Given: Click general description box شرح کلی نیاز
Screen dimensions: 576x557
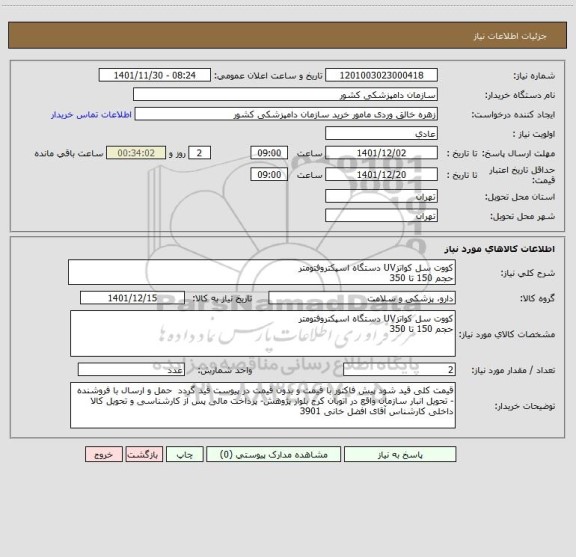Looking at the screenshot, I should pyautogui.click(x=262, y=272).
